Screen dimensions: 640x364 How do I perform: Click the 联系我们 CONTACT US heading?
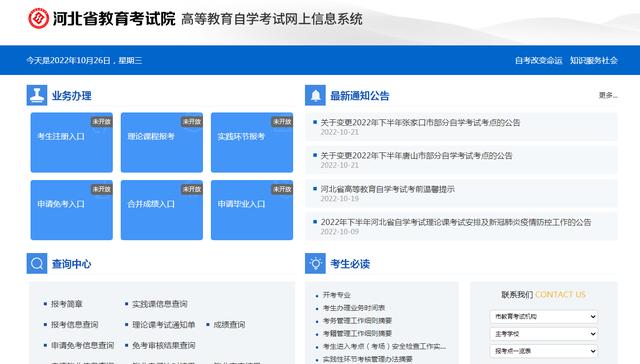pyautogui.click(x=543, y=295)
